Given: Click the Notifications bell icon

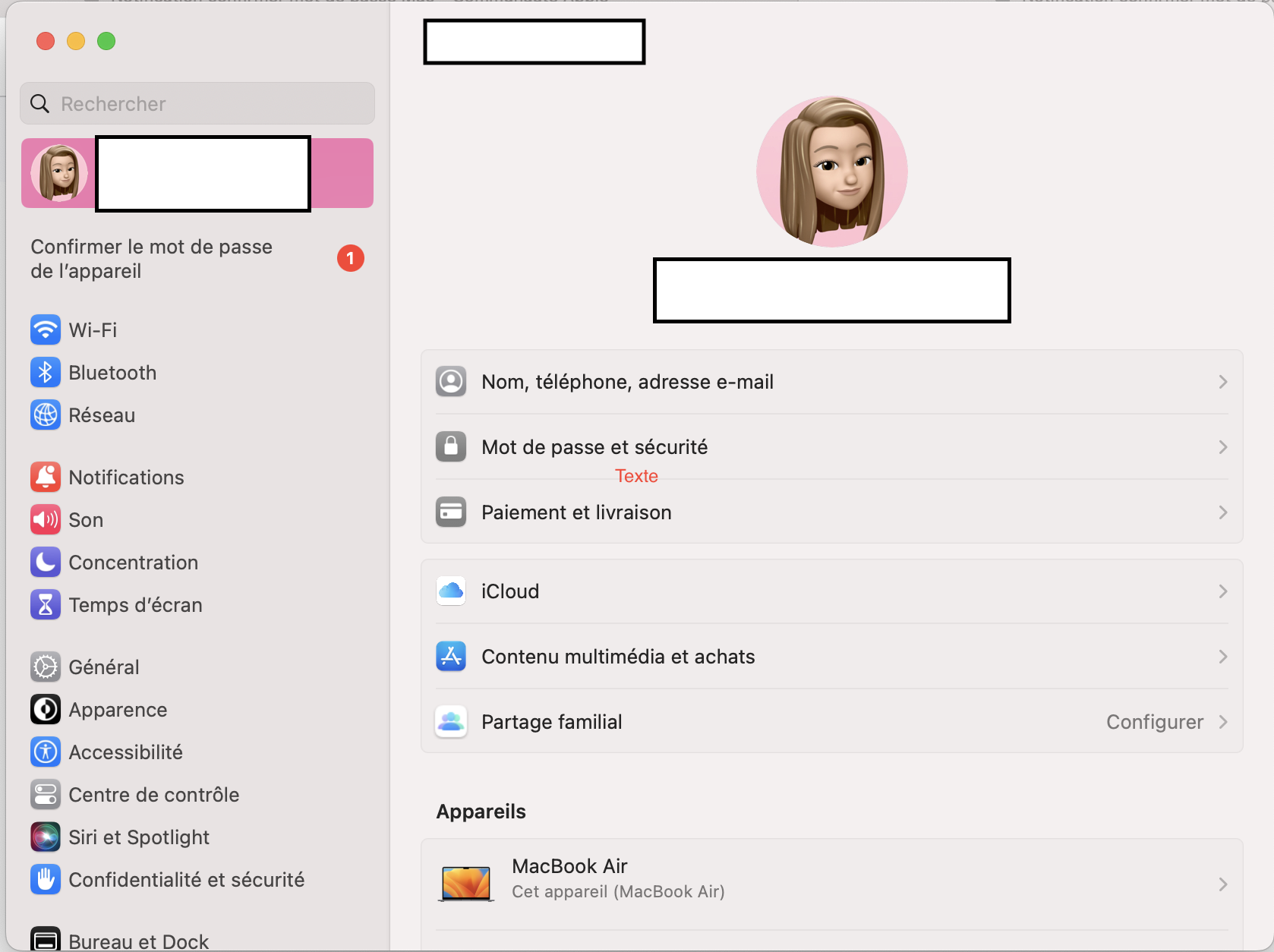Looking at the screenshot, I should tap(46, 477).
